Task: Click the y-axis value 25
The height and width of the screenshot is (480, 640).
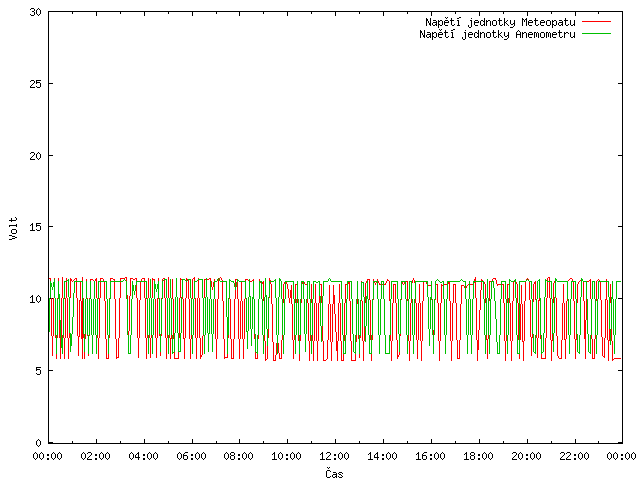Action: (36, 84)
